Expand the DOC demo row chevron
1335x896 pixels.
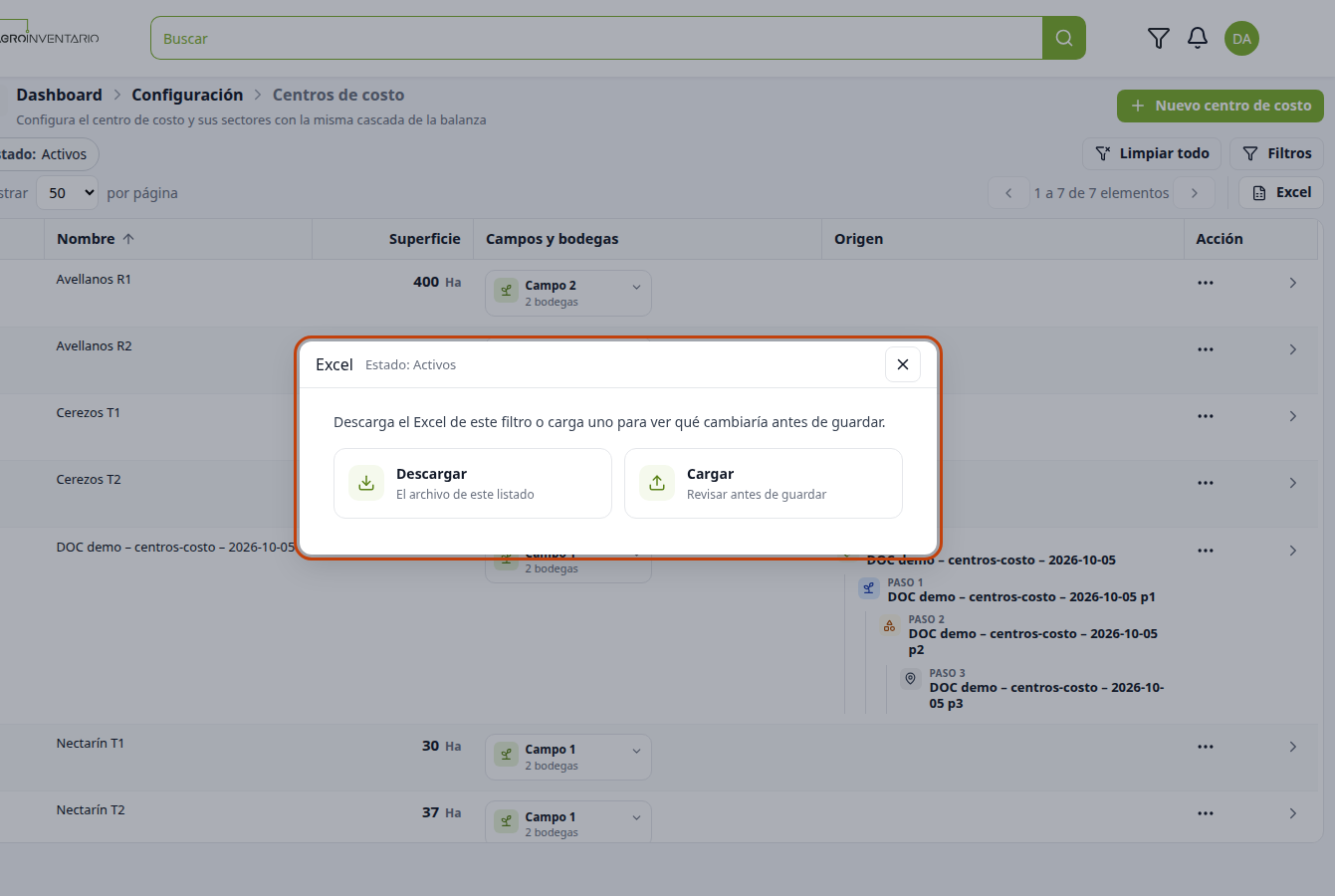1292,551
